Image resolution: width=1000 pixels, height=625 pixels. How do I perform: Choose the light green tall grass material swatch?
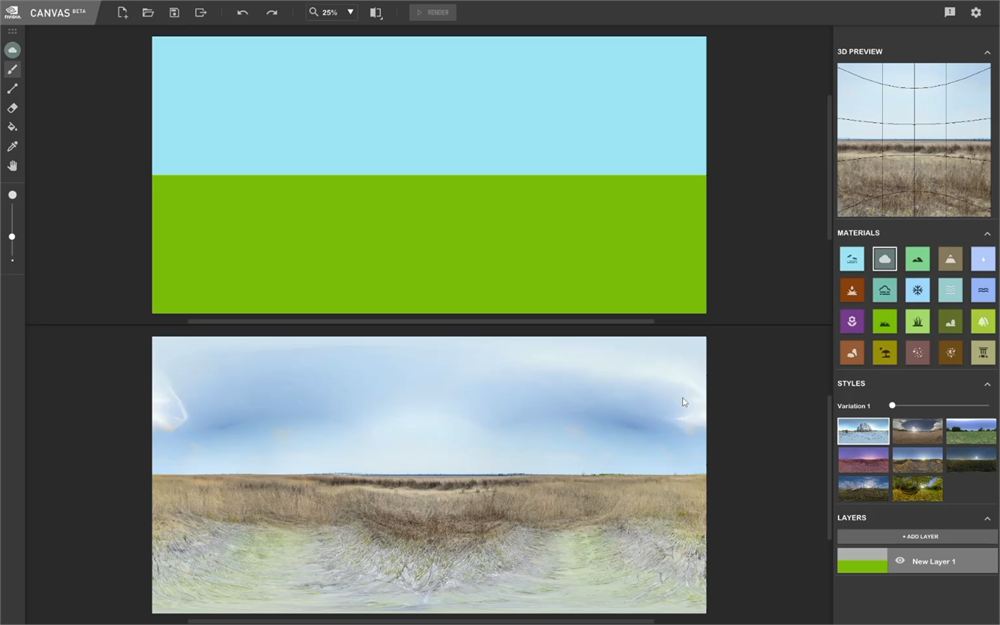coord(917,321)
